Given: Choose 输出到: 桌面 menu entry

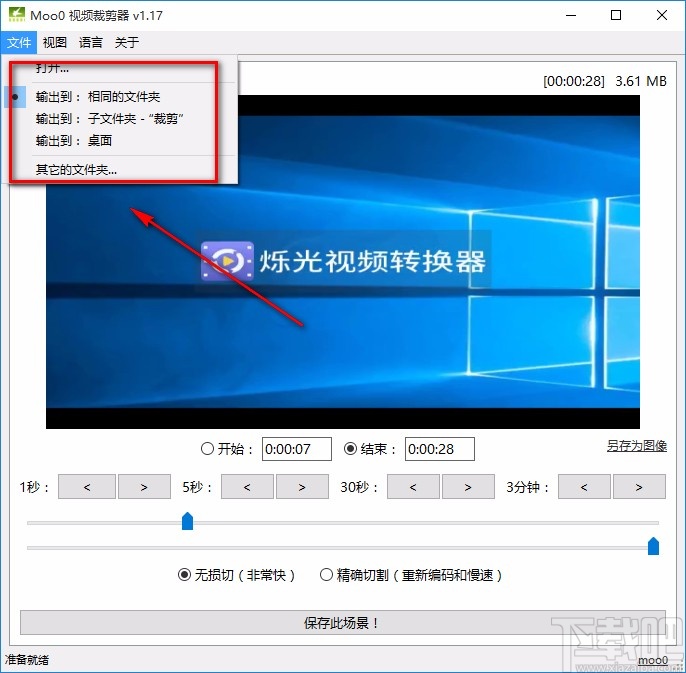Looking at the screenshot, I should 120,140.
